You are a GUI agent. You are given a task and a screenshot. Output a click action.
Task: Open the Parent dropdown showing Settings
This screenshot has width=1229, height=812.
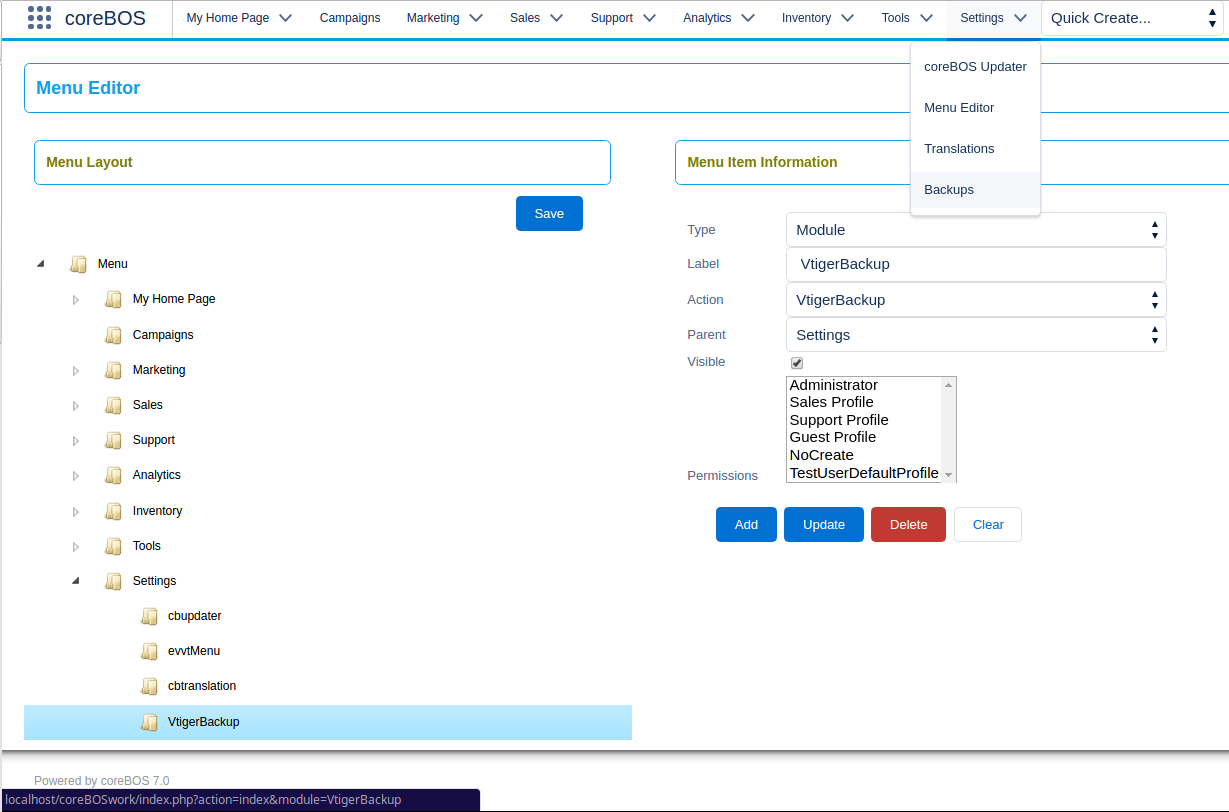(975, 335)
